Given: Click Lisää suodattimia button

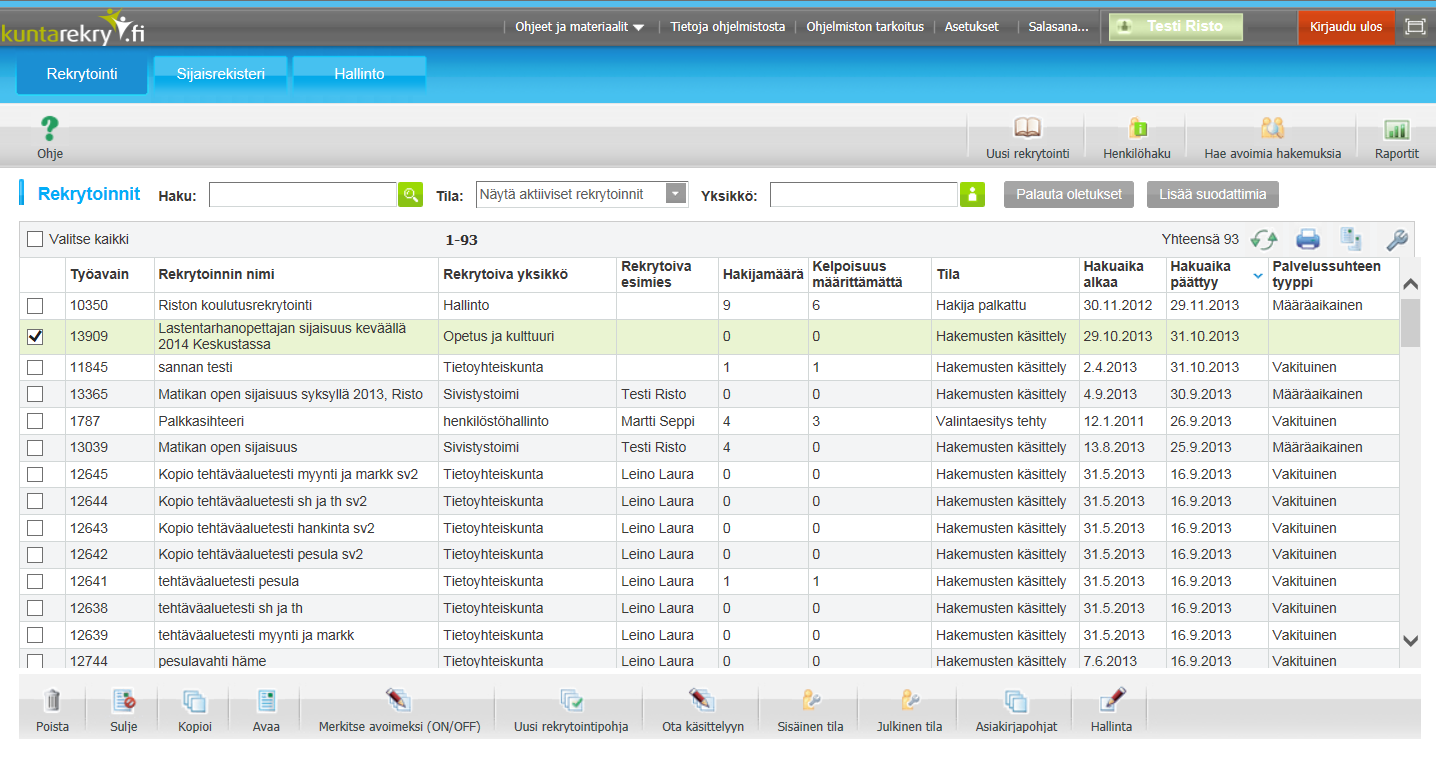Looking at the screenshot, I should 1213,194.
